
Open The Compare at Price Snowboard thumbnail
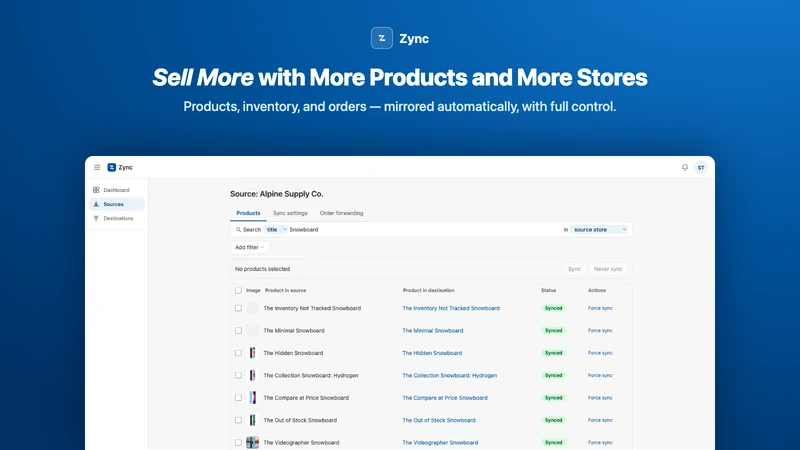point(253,398)
